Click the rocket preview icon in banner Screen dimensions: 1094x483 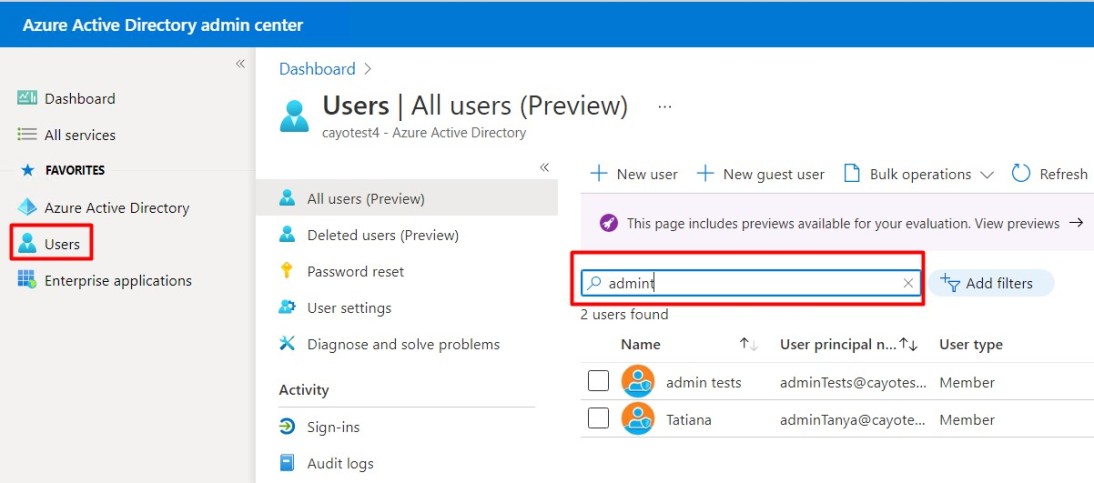(608, 223)
